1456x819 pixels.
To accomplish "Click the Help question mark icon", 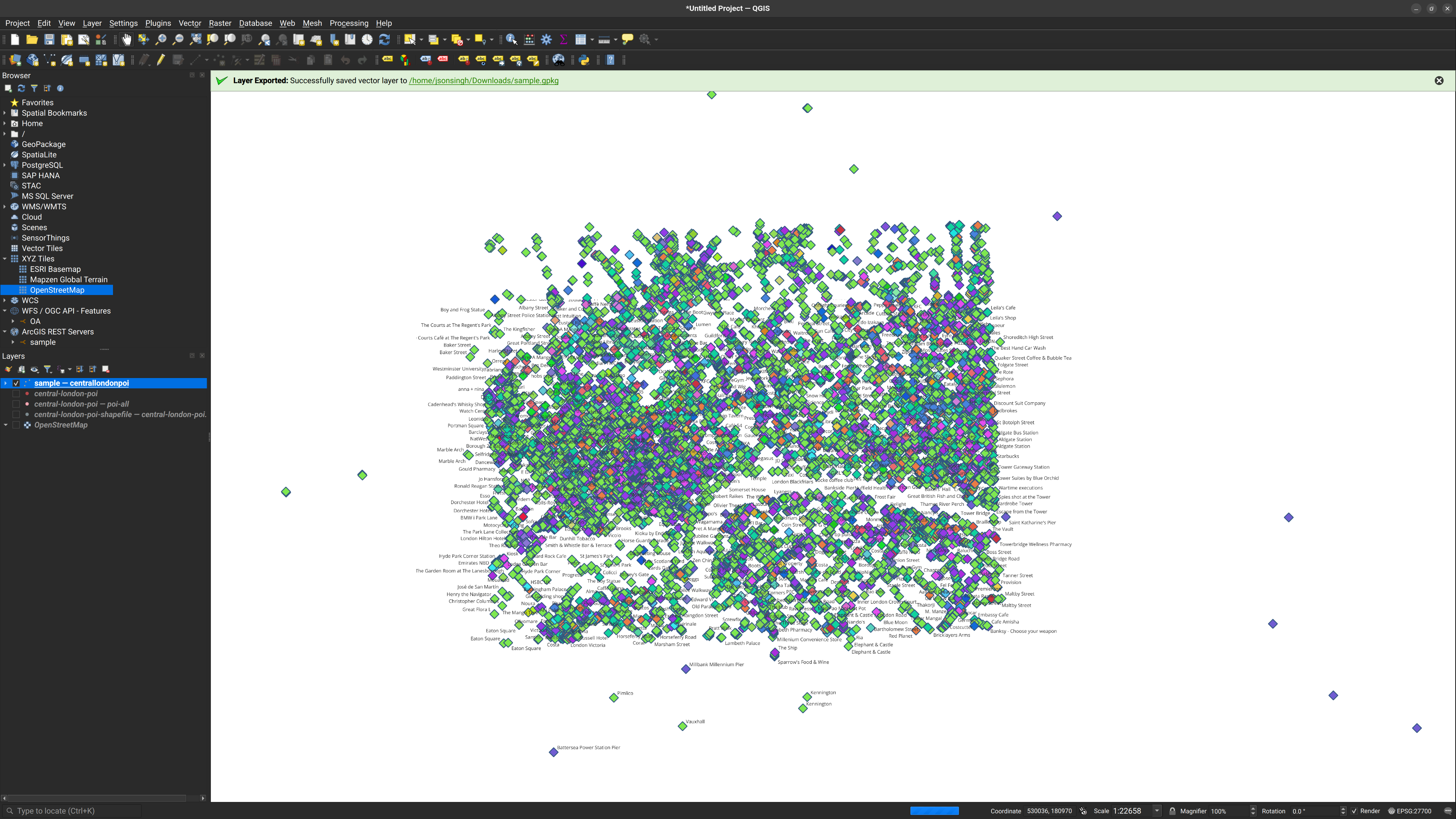I will [610, 60].
